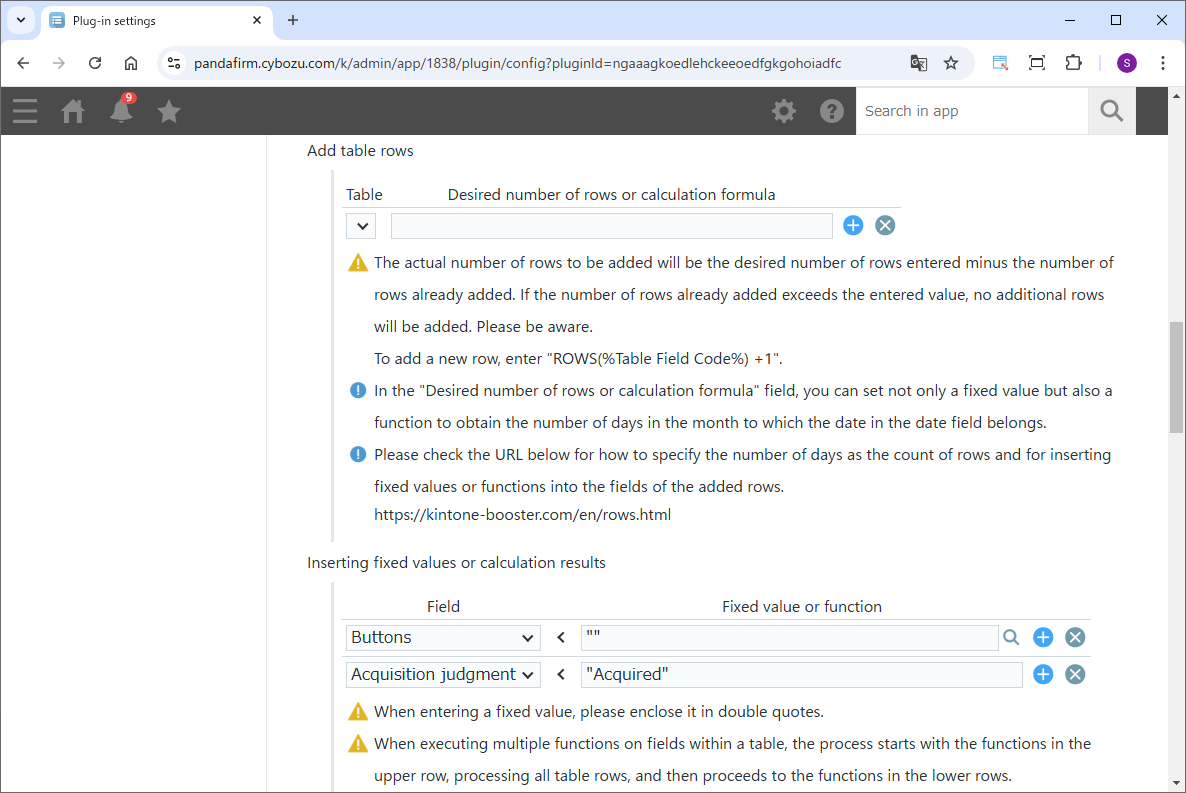Open the Buttons field dropdown
This screenshot has width=1186, height=793.
tap(443, 638)
